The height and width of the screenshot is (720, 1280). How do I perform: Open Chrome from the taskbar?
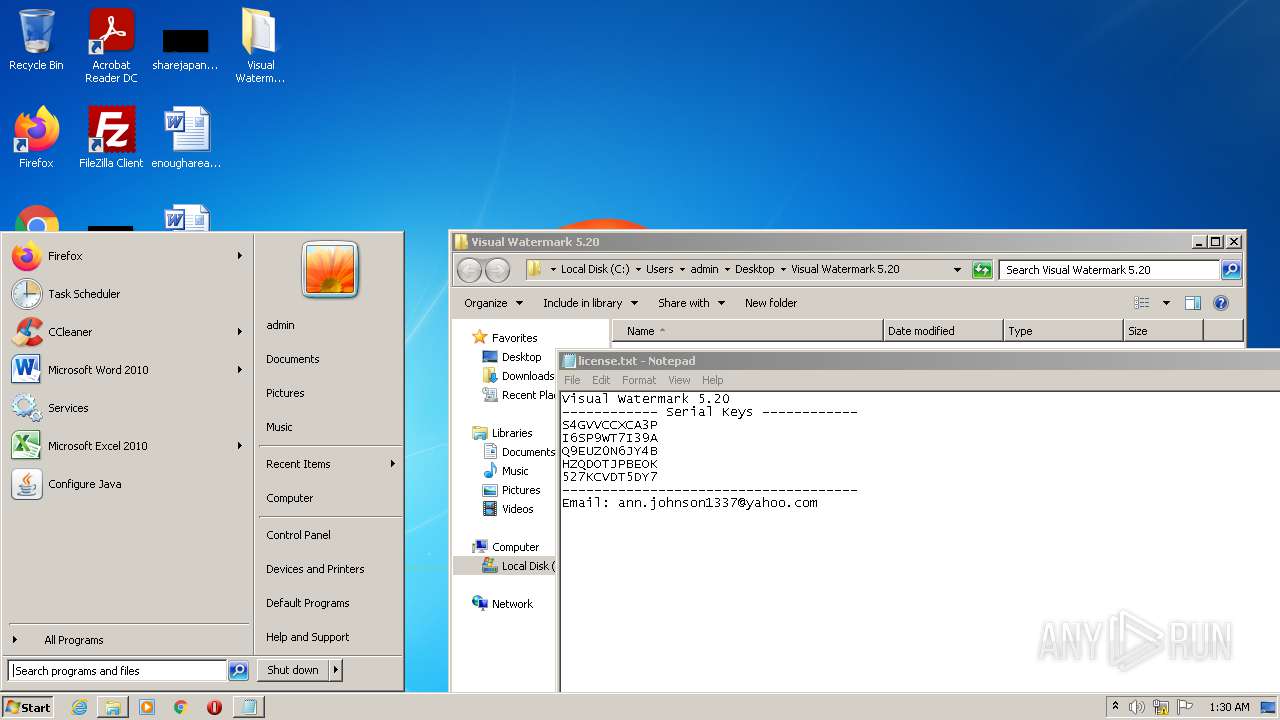tap(181, 707)
